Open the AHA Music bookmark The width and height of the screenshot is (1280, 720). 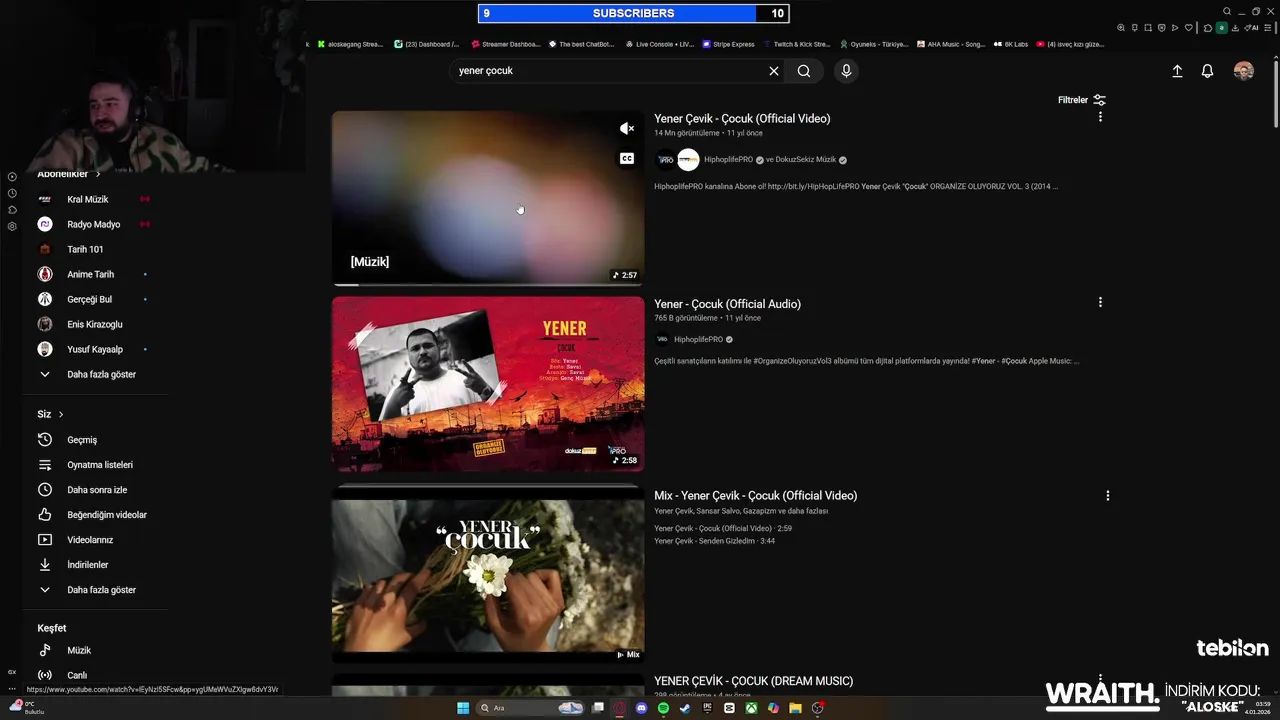tap(950, 44)
